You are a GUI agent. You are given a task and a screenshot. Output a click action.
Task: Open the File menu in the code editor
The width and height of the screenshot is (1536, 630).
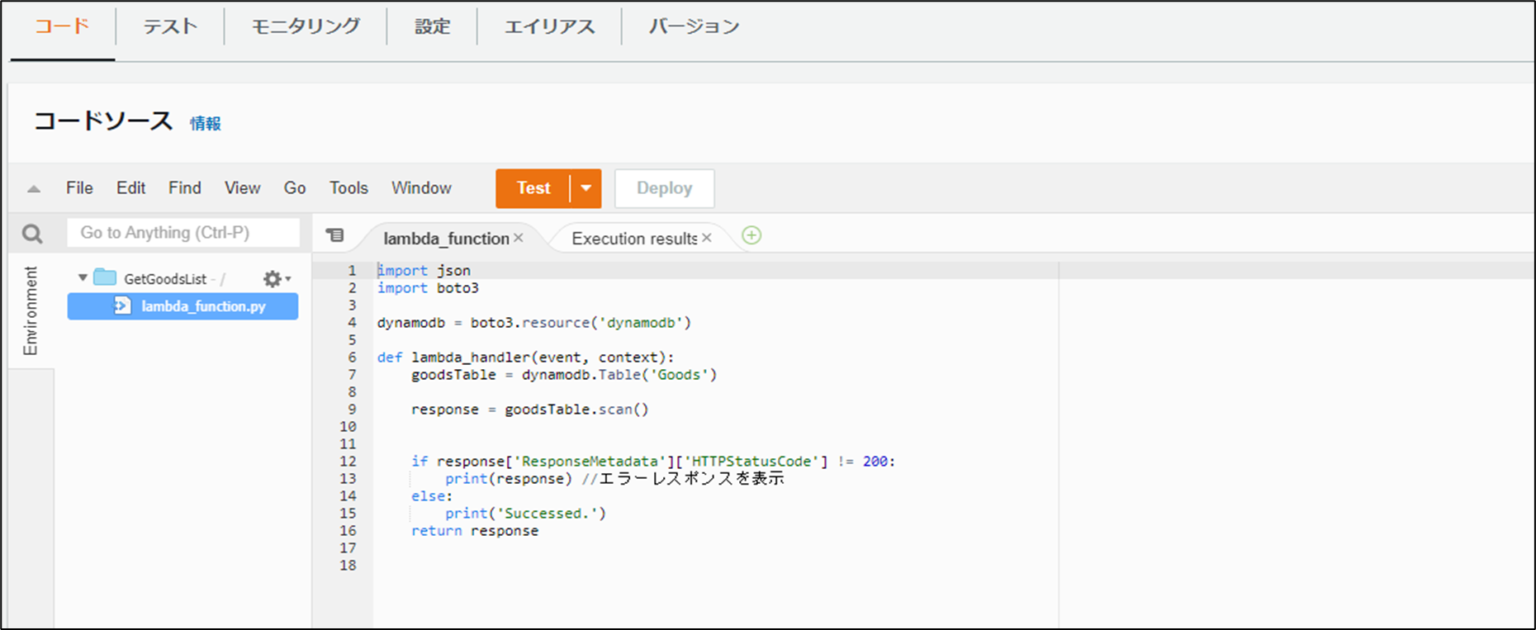[x=78, y=188]
